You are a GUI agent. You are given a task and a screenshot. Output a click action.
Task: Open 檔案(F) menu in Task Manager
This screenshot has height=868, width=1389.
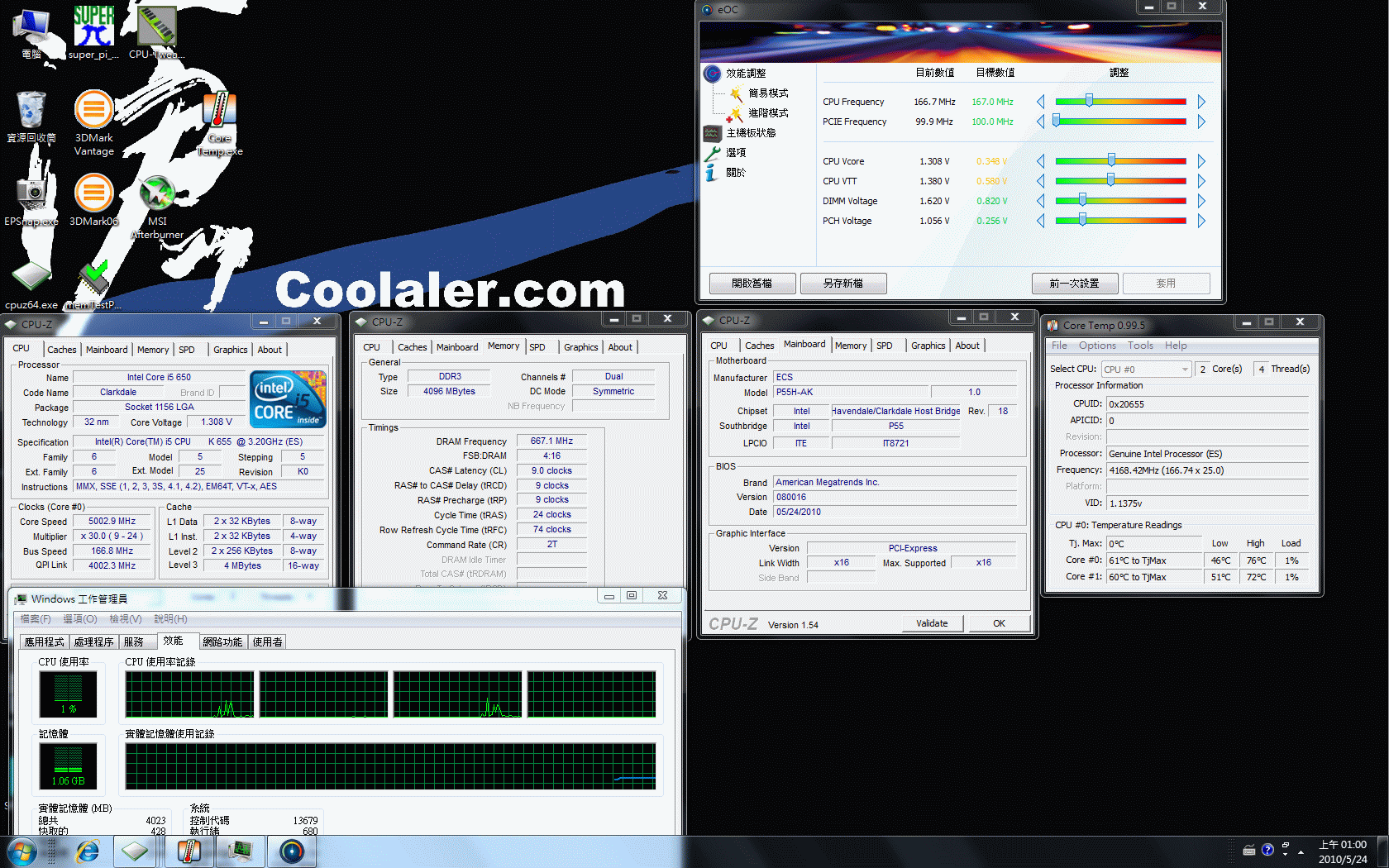point(36,619)
